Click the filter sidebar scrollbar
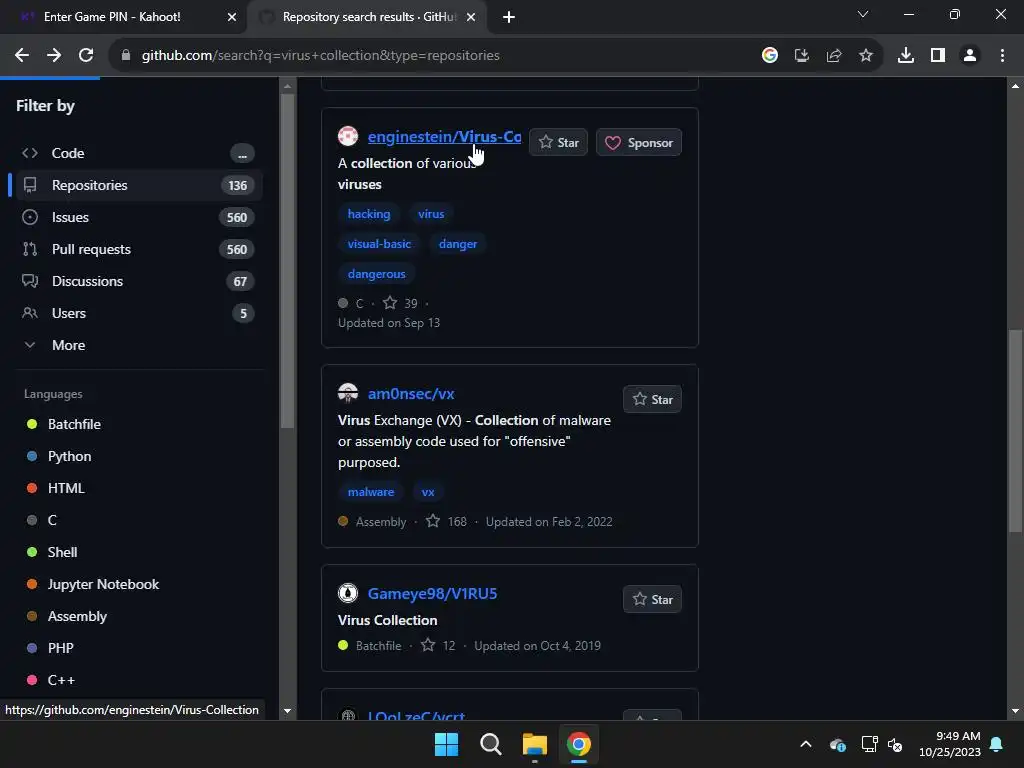 tap(287, 261)
